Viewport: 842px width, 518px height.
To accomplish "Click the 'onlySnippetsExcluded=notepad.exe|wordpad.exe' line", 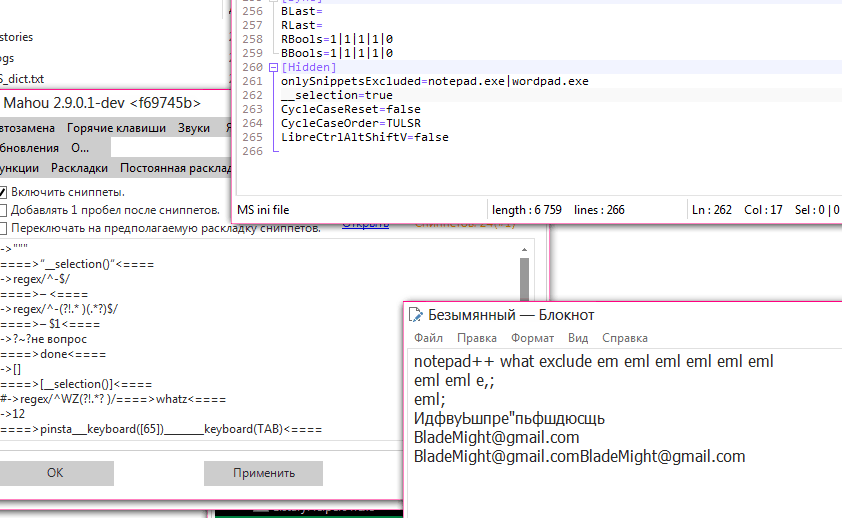I will 434,81.
